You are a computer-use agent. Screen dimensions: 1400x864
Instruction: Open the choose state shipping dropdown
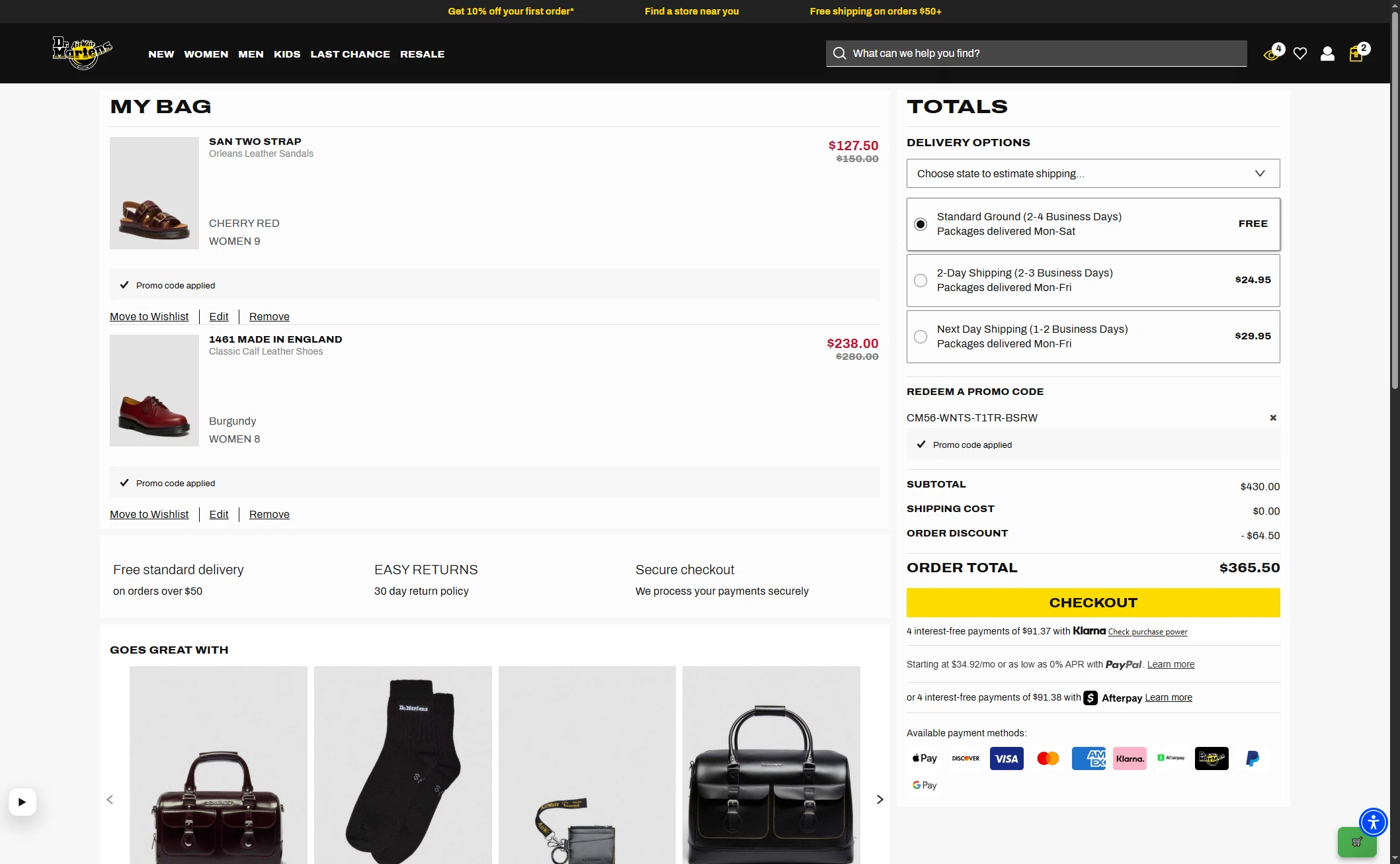click(x=1093, y=173)
